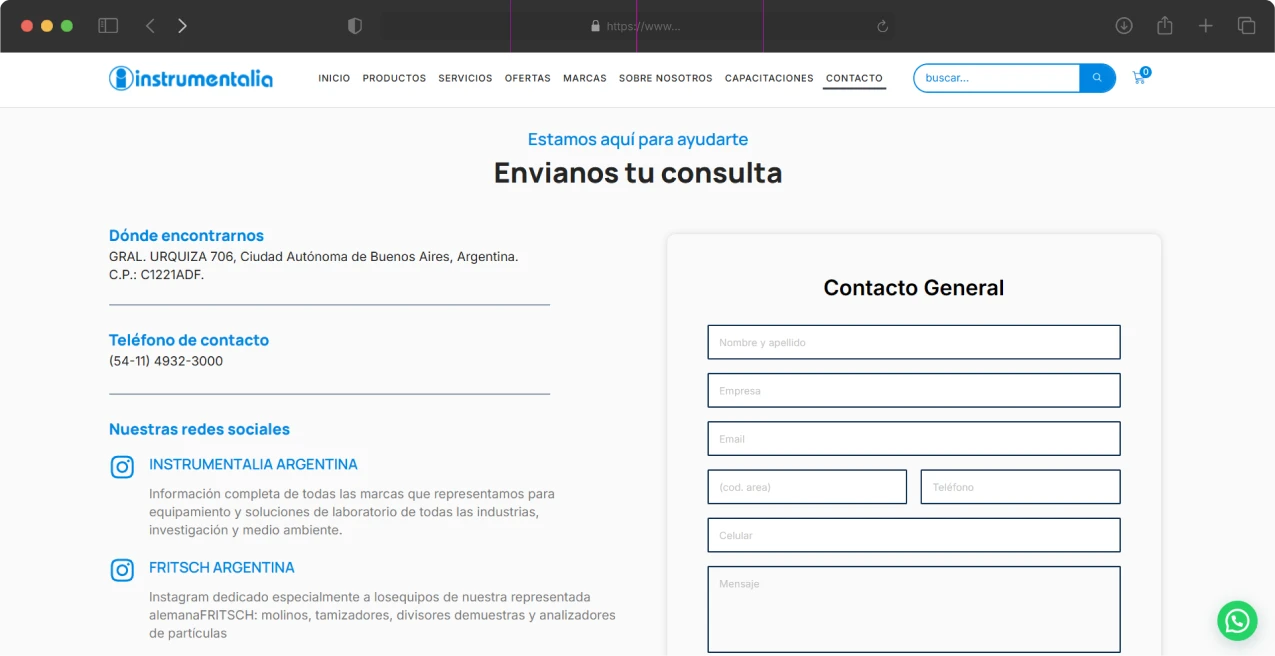Image resolution: width=1275 pixels, height=656 pixels.
Task: Click the Contacto General form title
Action: point(914,288)
